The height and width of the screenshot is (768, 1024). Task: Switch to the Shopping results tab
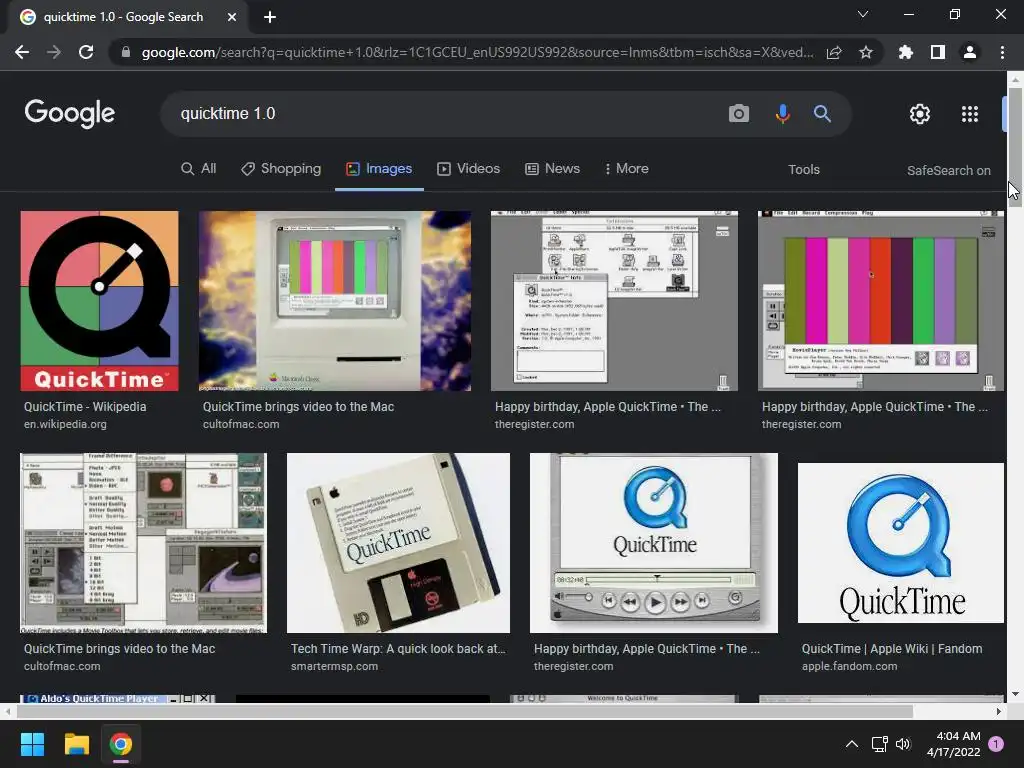tap(281, 168)
